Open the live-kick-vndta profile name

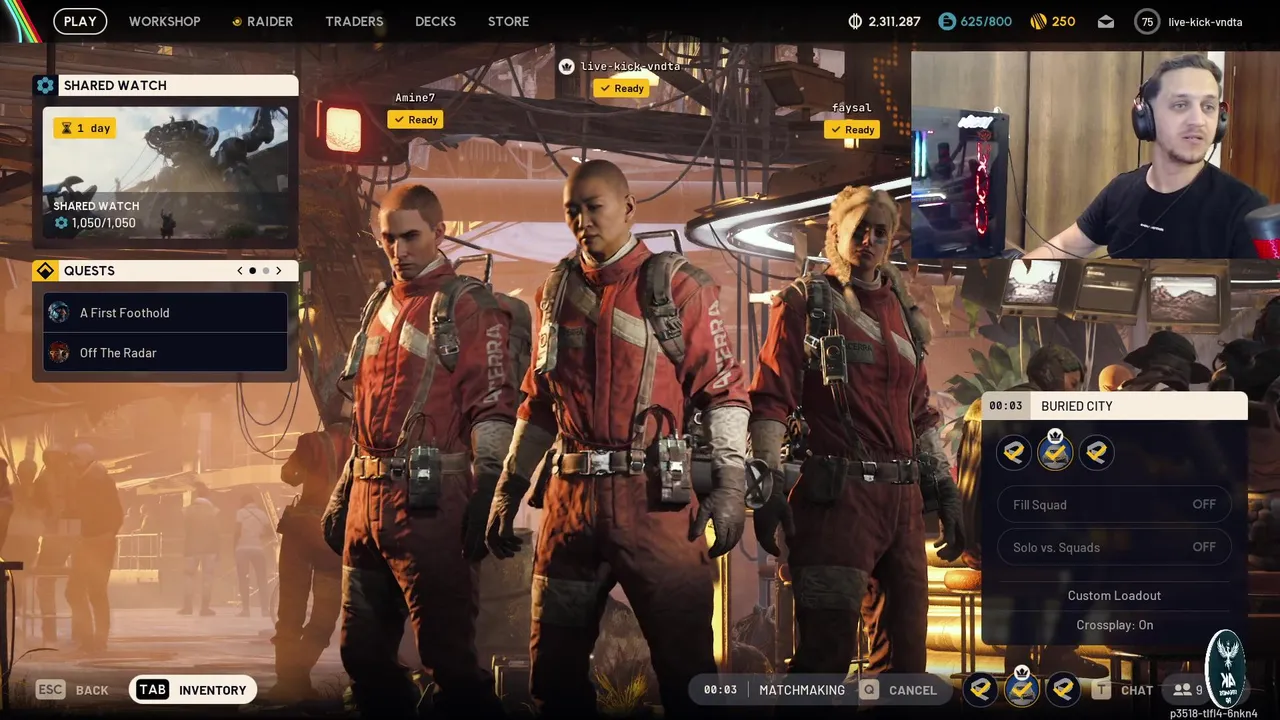click(1205, 22)
